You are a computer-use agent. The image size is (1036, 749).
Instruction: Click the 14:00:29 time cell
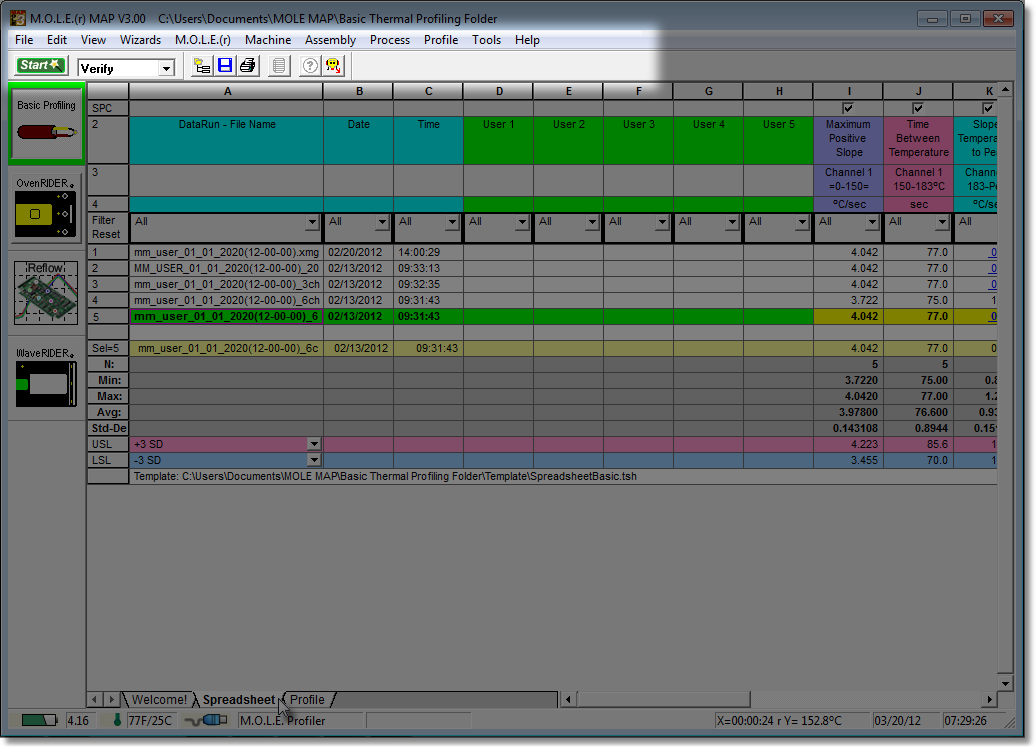pos(428,252)
